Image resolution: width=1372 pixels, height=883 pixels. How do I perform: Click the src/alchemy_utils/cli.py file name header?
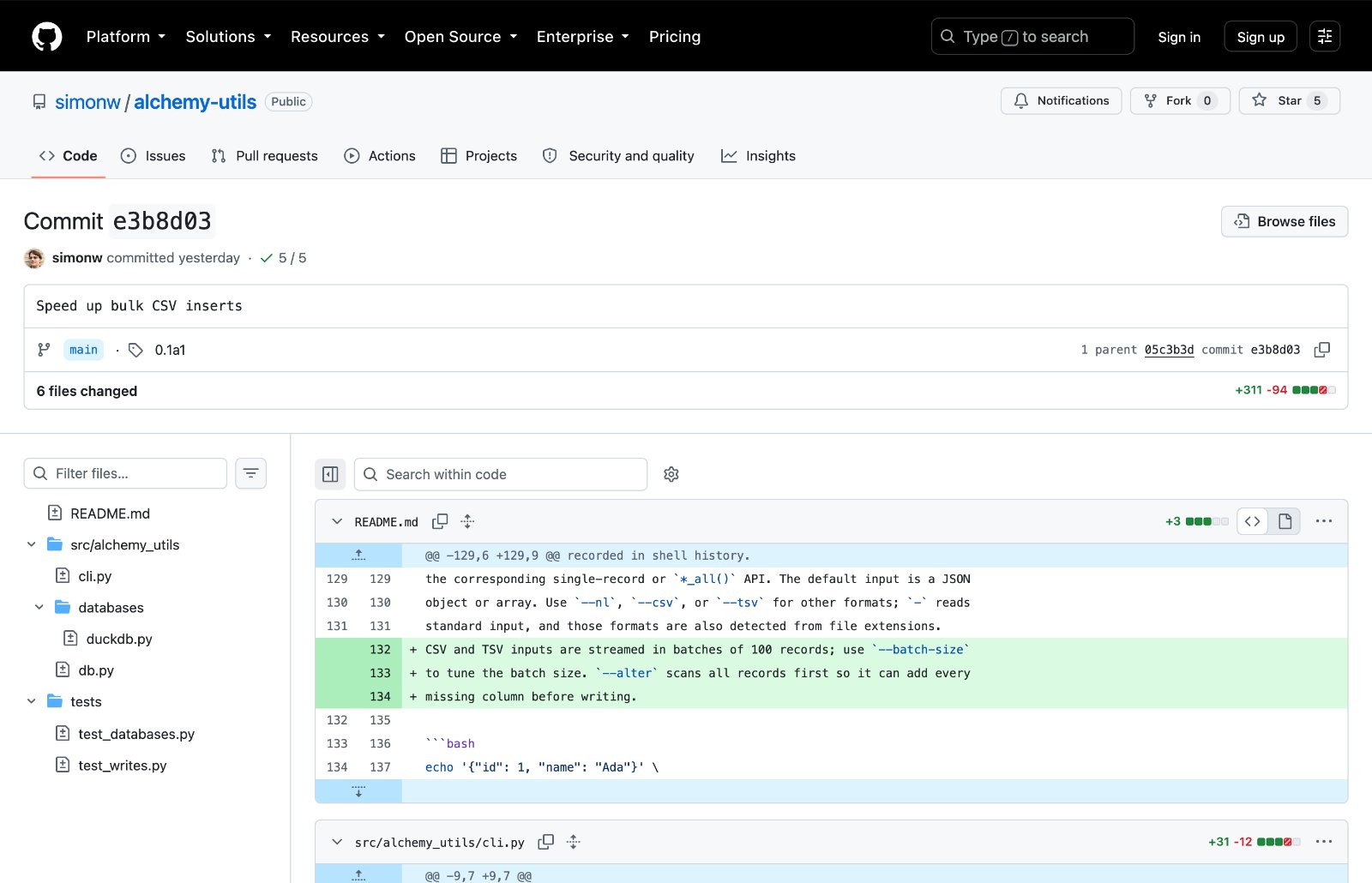(440, 843)
